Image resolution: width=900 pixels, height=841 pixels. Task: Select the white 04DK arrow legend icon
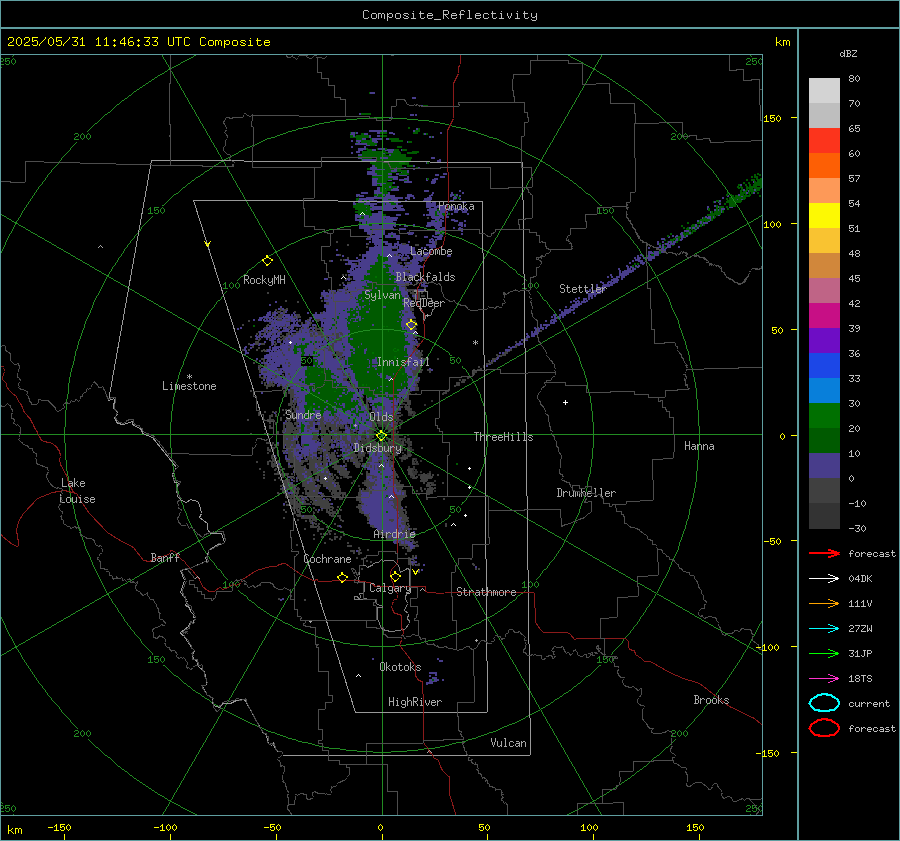point(824,578)
